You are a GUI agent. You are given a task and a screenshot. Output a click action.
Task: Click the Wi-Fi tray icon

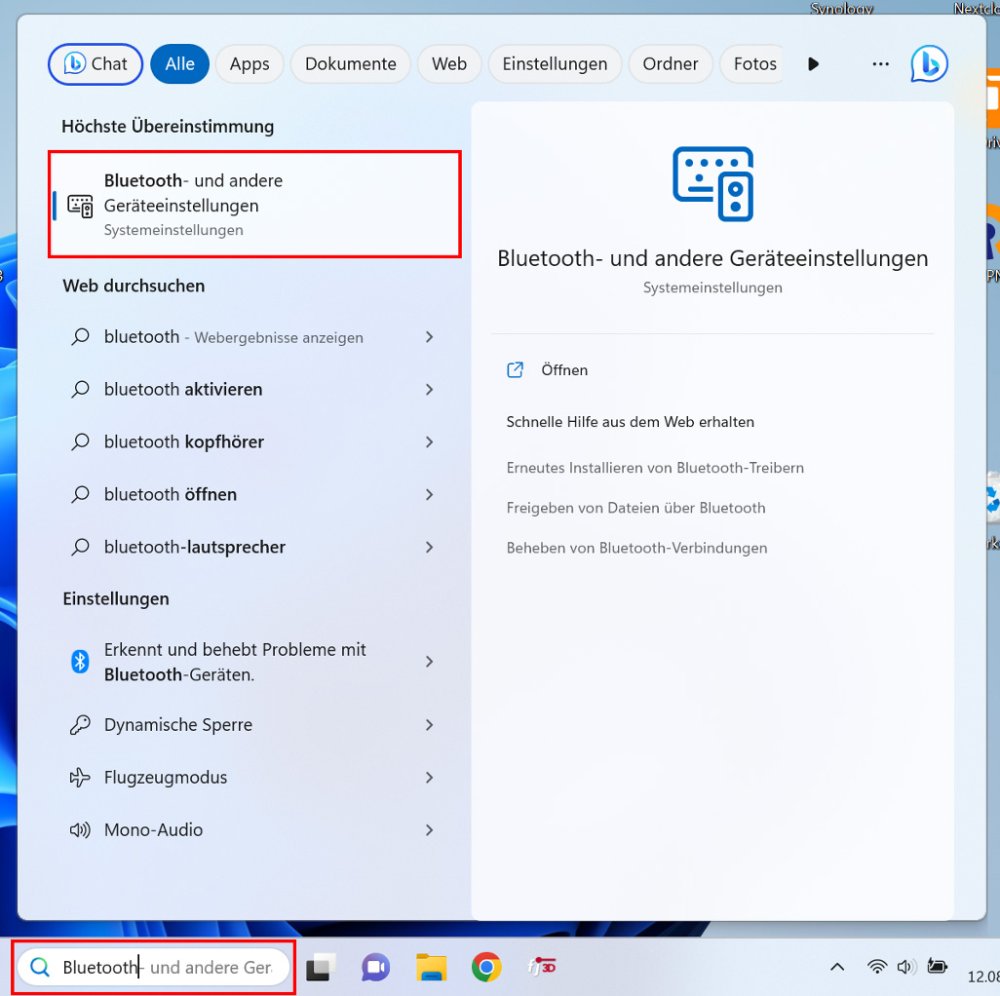tap(878, 967)
